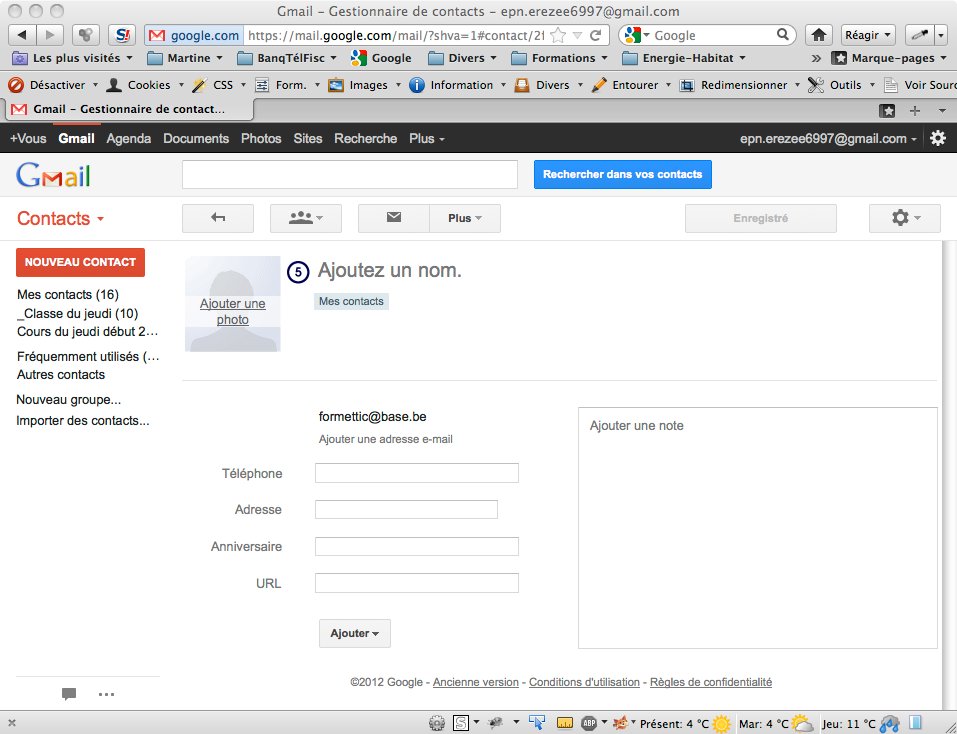Reload the page with the refresh icon
The image size is (957, 734).
[x=596, y=35]
